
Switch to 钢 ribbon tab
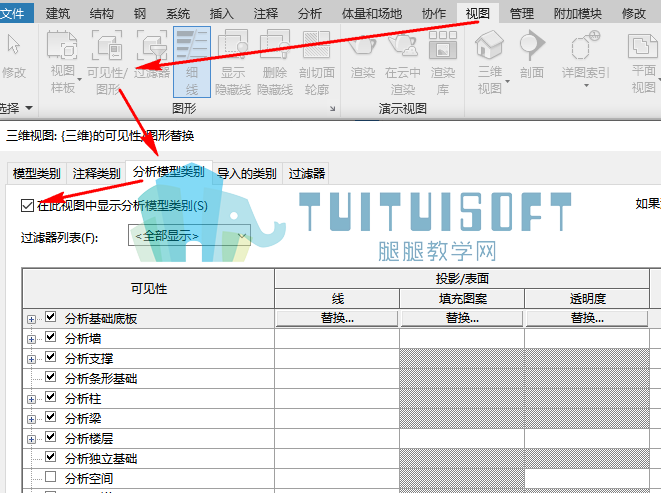coord(140,13)
